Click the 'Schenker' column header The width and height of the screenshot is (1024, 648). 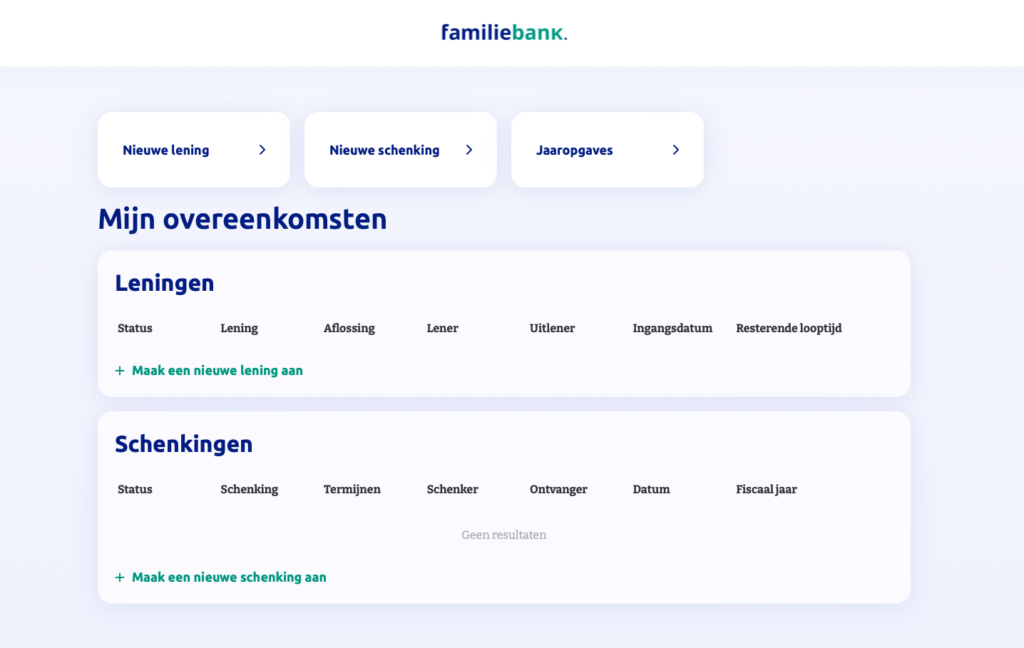click(453, 489)
